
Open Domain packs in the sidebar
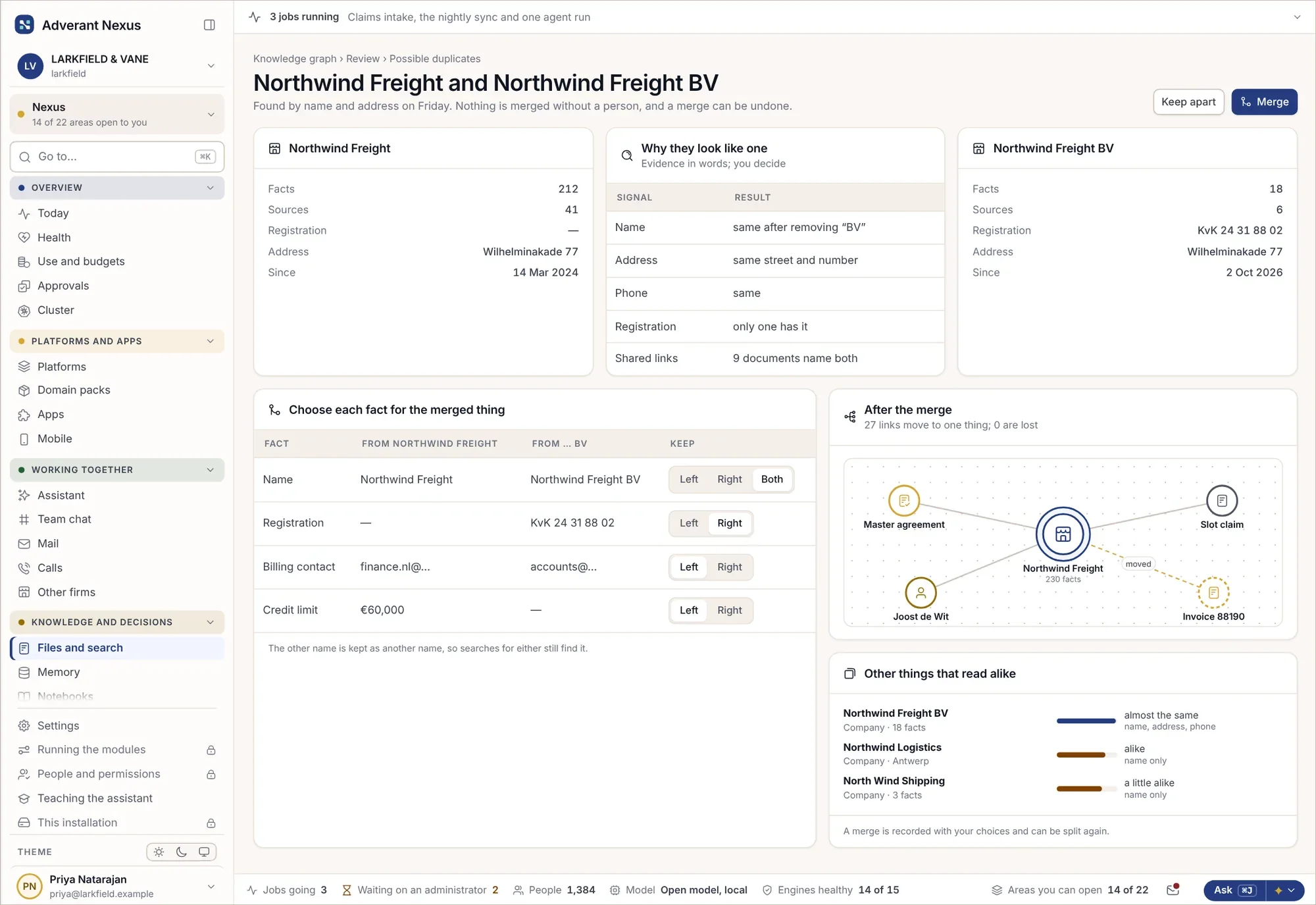pos(117,390)
